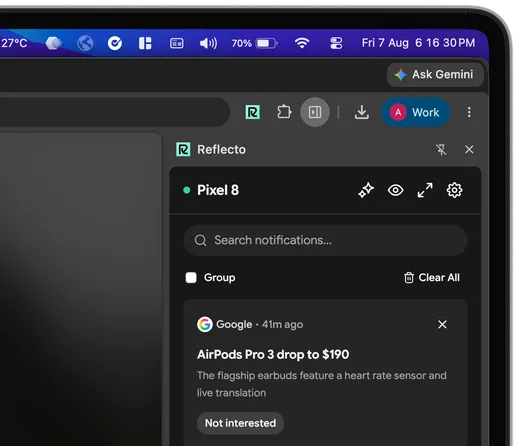Open the volume menu bar icon
The width and height of the screenshot is (520, 446).
click(x=208, y=43)
